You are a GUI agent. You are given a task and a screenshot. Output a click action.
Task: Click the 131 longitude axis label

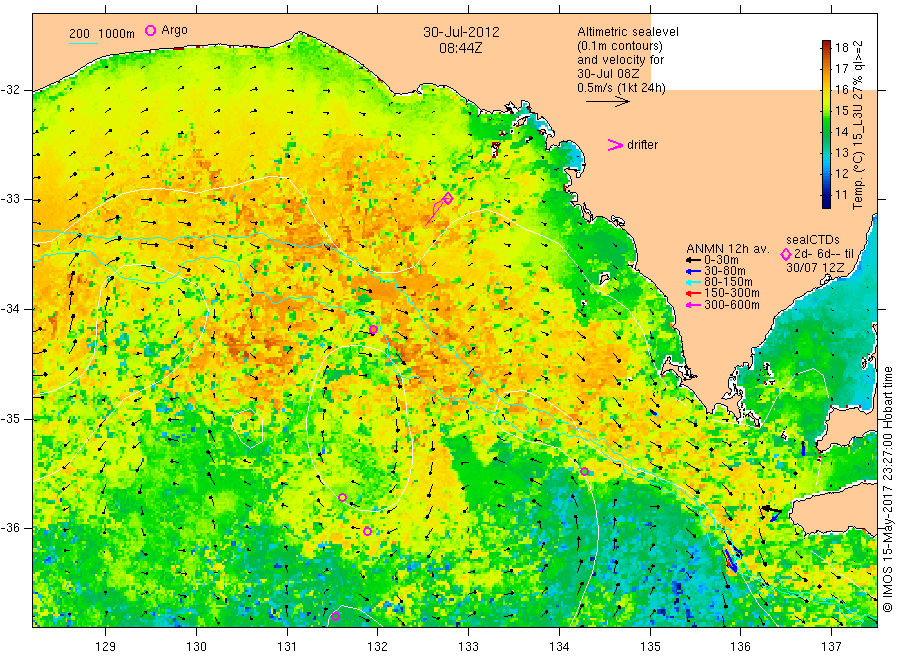[x=287, y=647]
